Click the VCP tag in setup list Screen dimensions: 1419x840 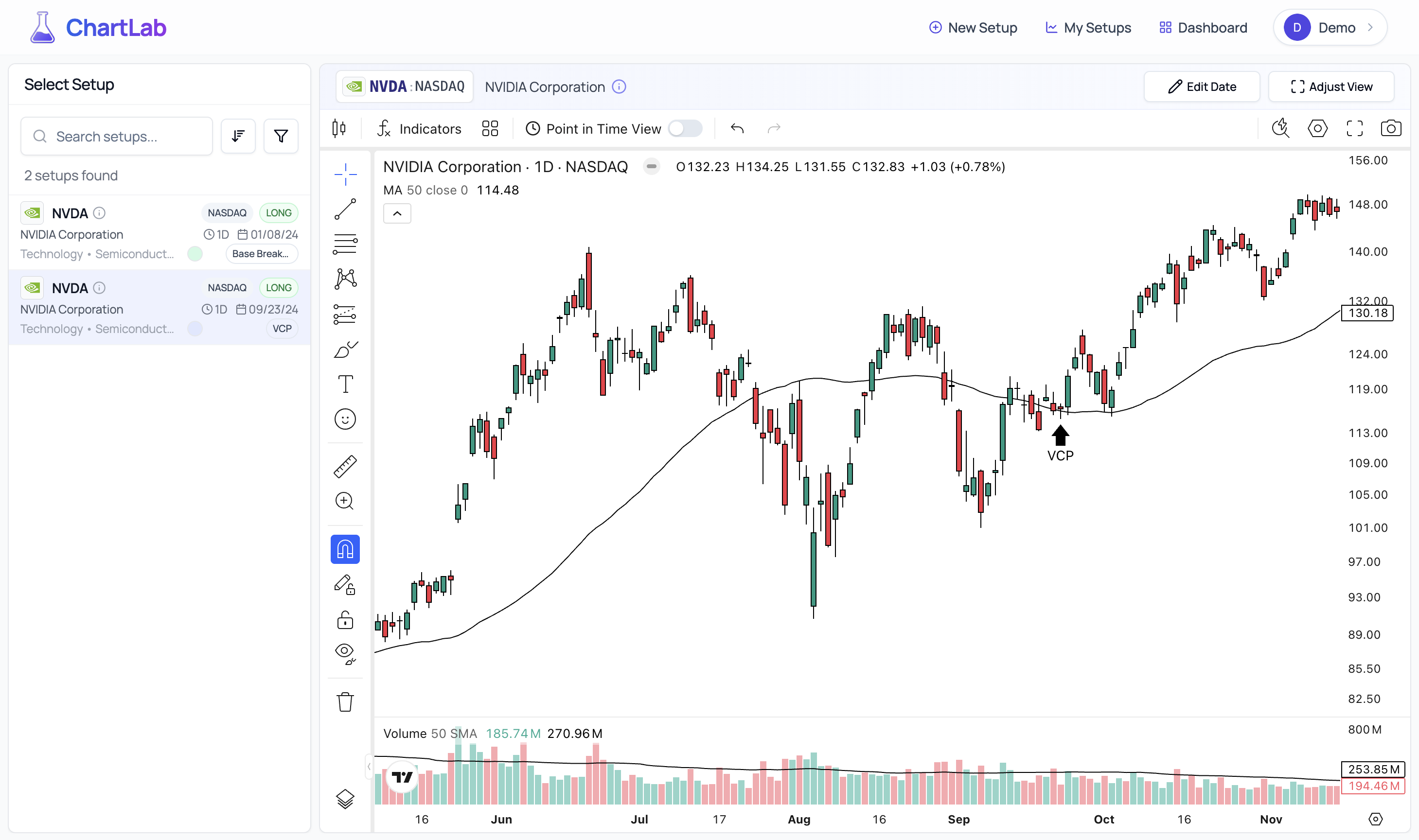[282, 328]
